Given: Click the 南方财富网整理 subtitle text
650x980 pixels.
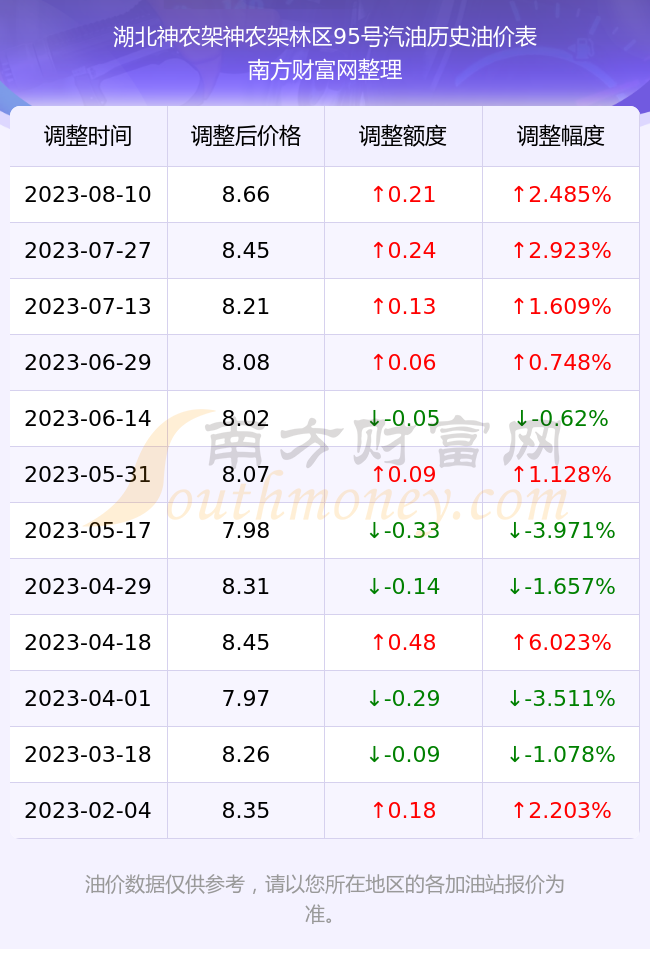Looking at the screenshot, I should click(325, 70).
